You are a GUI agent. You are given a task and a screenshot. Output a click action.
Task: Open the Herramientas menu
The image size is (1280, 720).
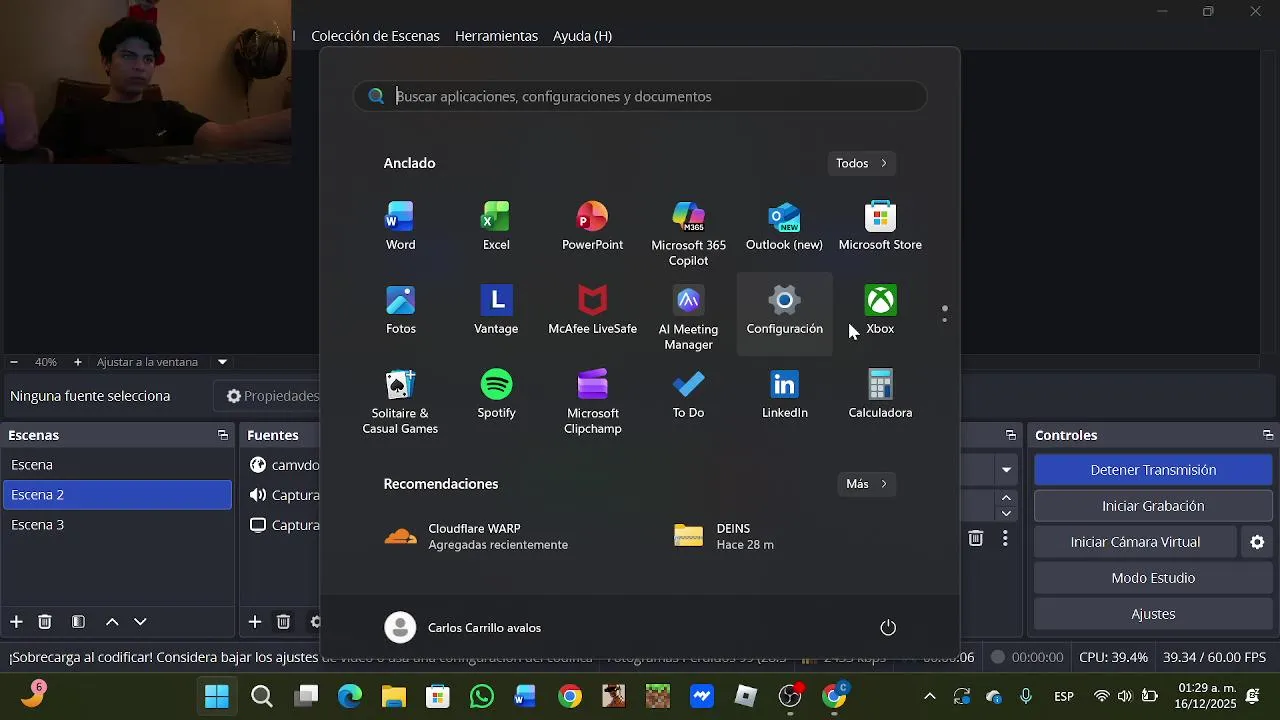496,36
